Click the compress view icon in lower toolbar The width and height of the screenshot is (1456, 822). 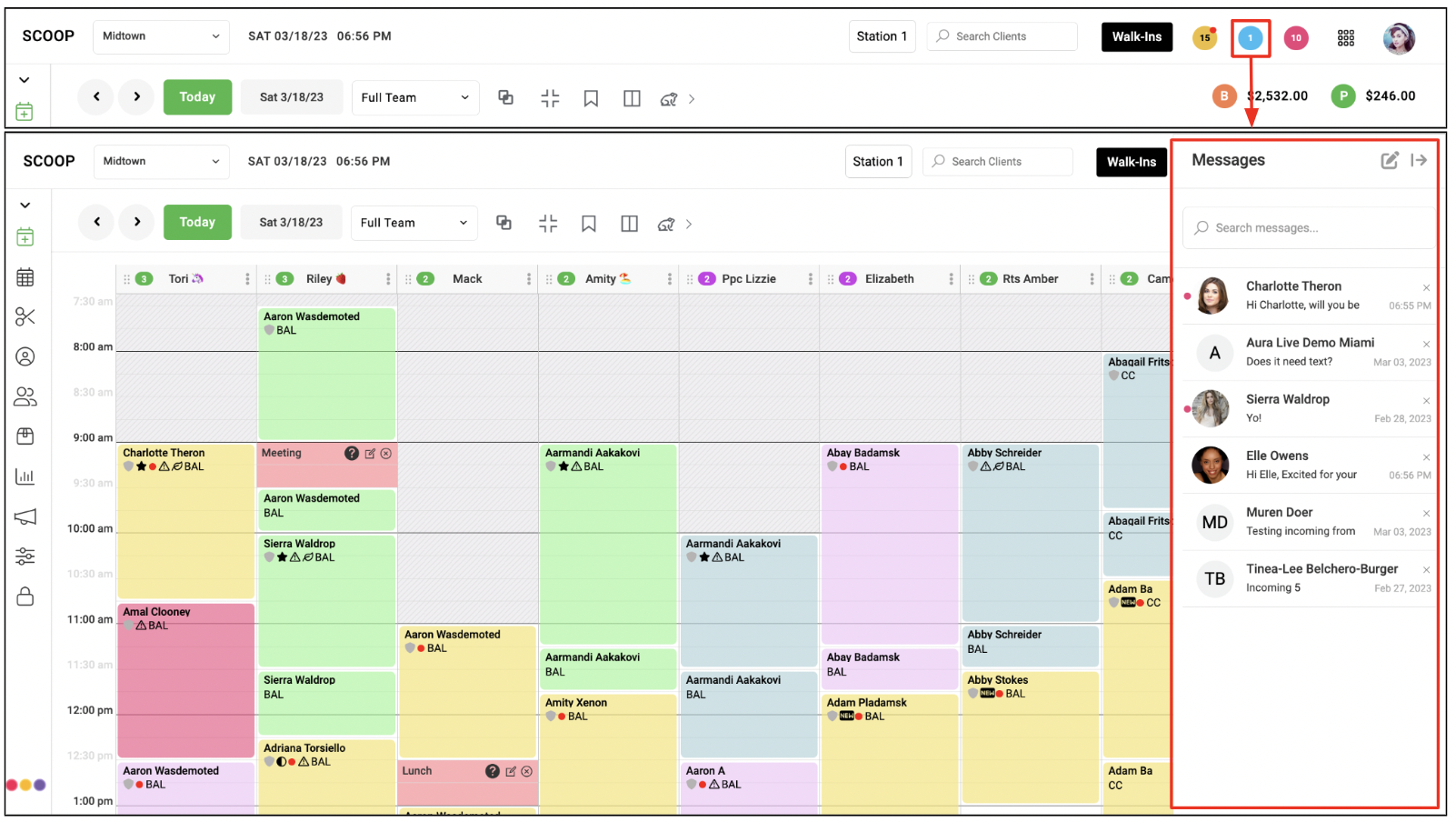click(548, 224)
